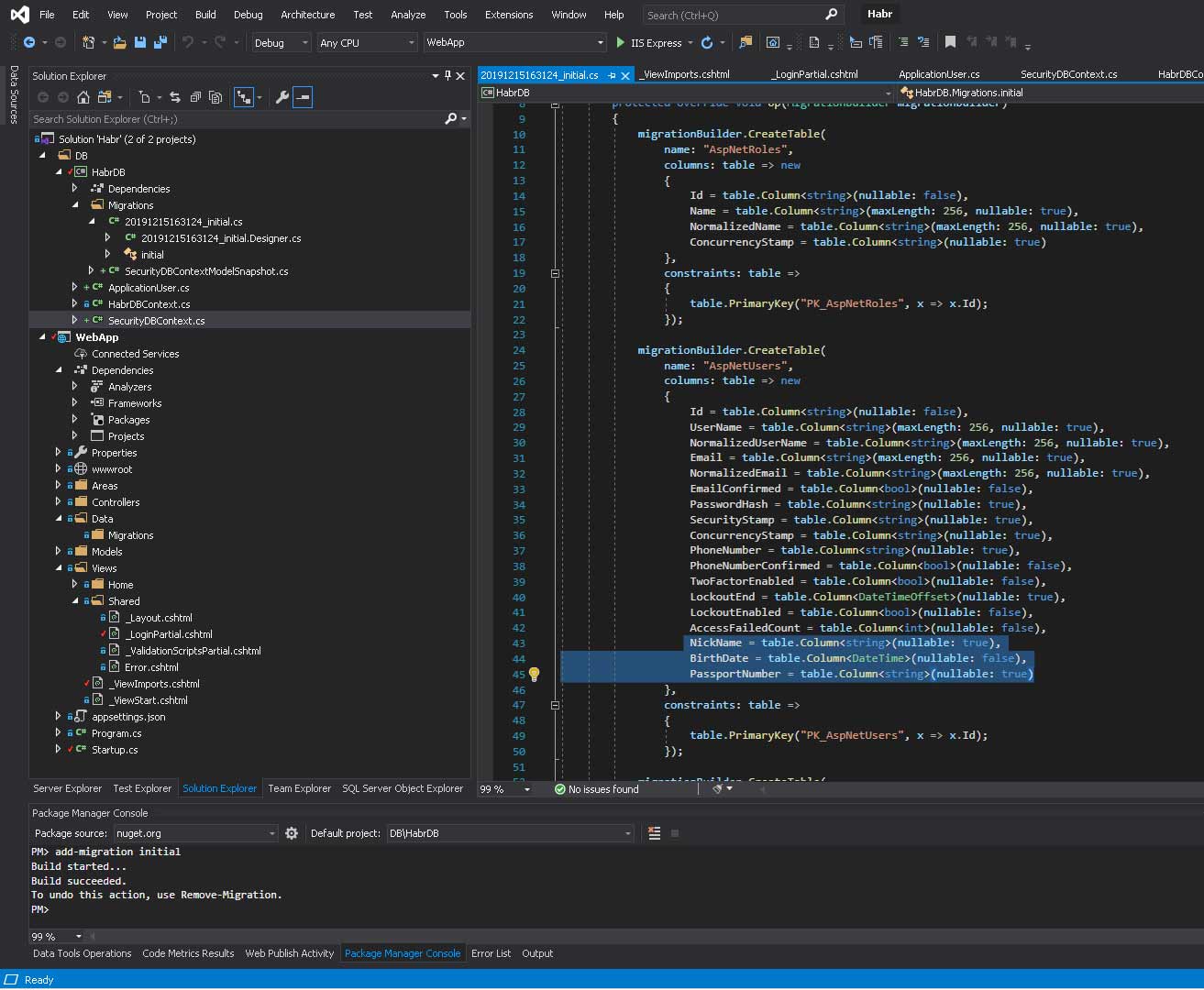Click Clear Console icon in Package Manager
Viewport: 1204px width, 990px height.
tap(654, 833)
